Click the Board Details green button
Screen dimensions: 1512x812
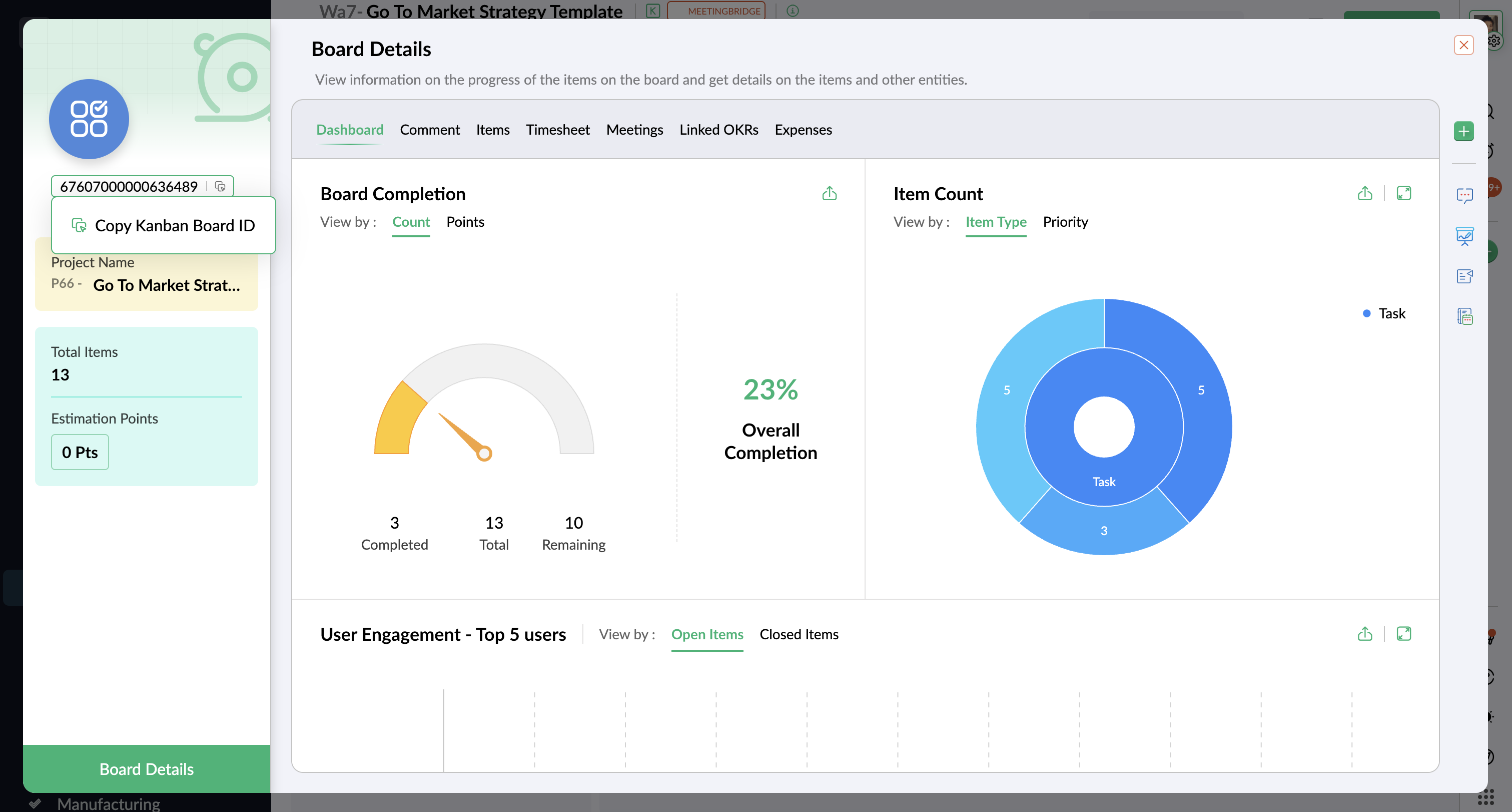(x=146, y=768)
